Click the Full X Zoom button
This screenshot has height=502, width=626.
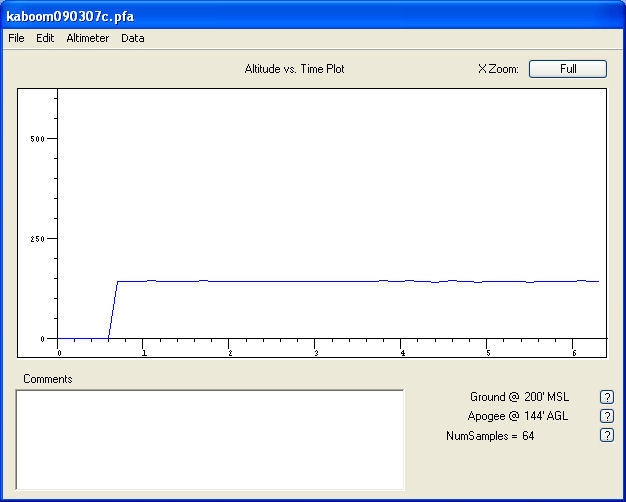568,69
